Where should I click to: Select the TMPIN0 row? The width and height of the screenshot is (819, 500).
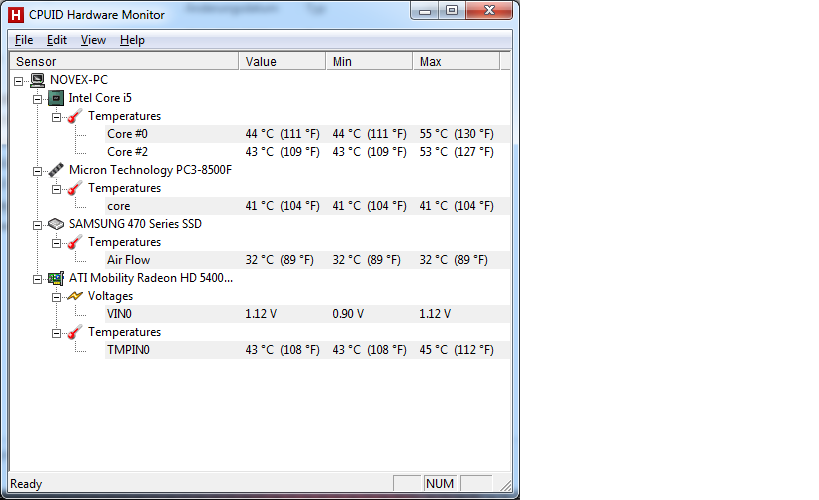click(x=308, y=350)
